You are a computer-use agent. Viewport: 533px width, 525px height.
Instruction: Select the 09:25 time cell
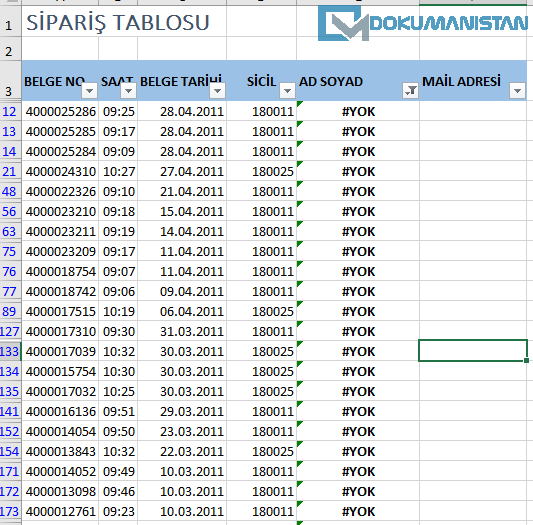[x=118, y=112]
